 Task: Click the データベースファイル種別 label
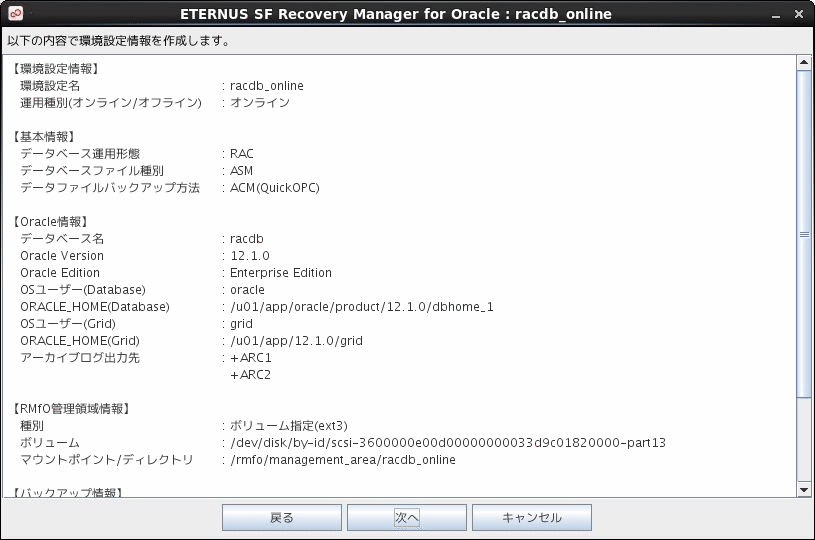click(92, 170)
